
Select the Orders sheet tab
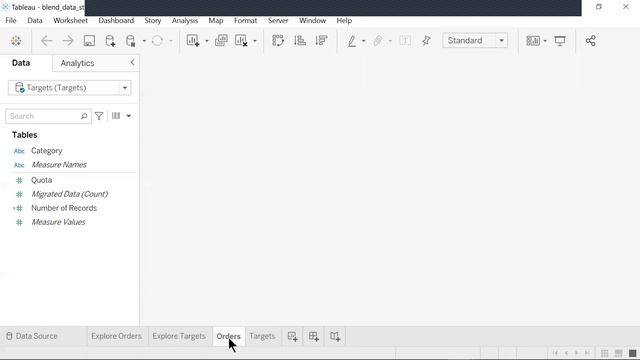229,336
